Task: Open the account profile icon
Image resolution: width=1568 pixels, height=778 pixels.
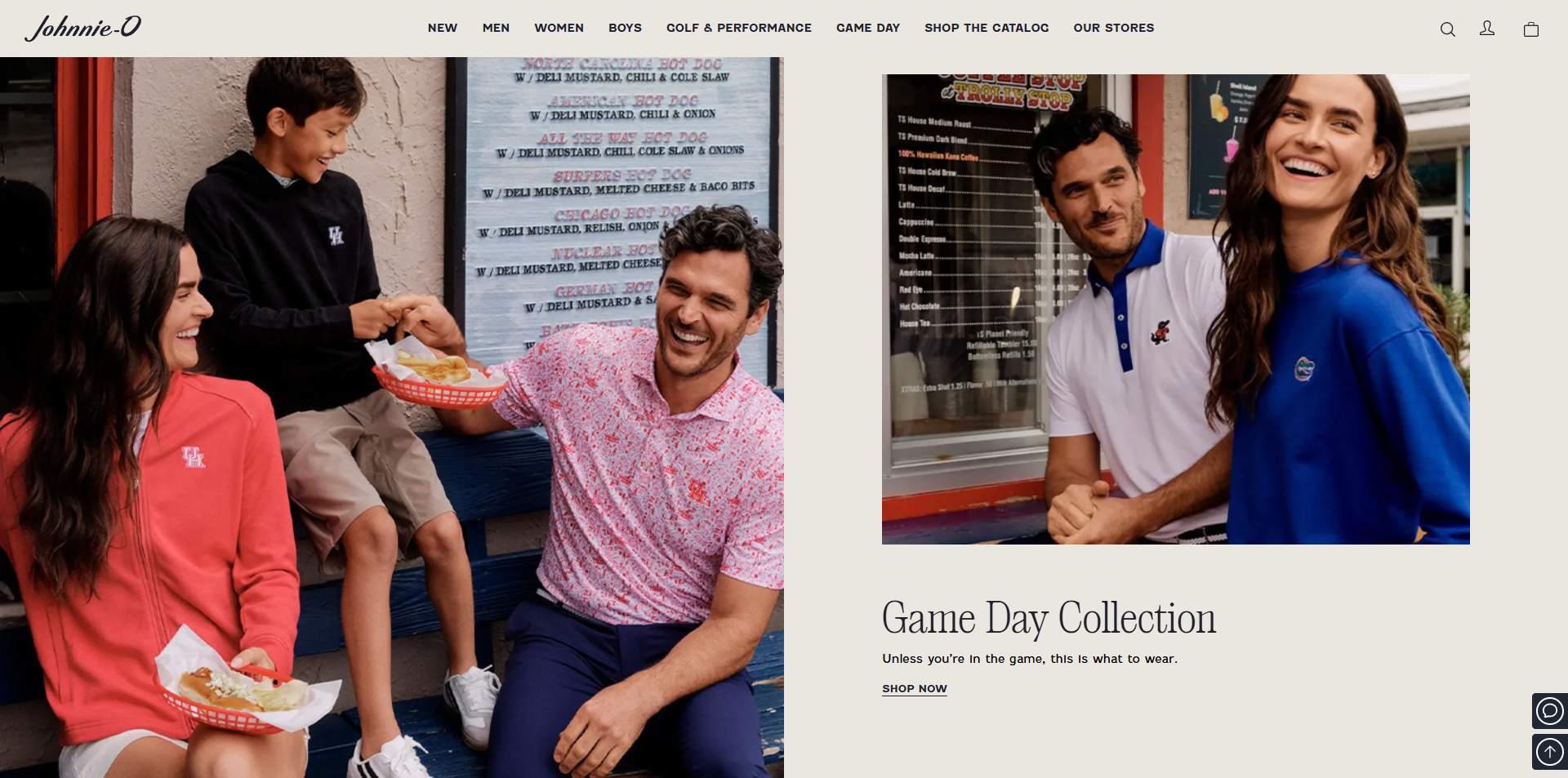Action: (x=1487, y=29)
